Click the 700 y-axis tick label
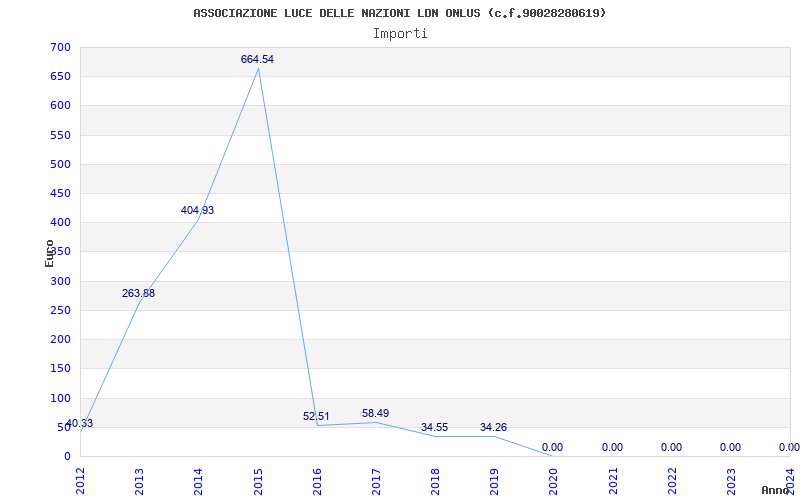 click(x=60, y=47)
